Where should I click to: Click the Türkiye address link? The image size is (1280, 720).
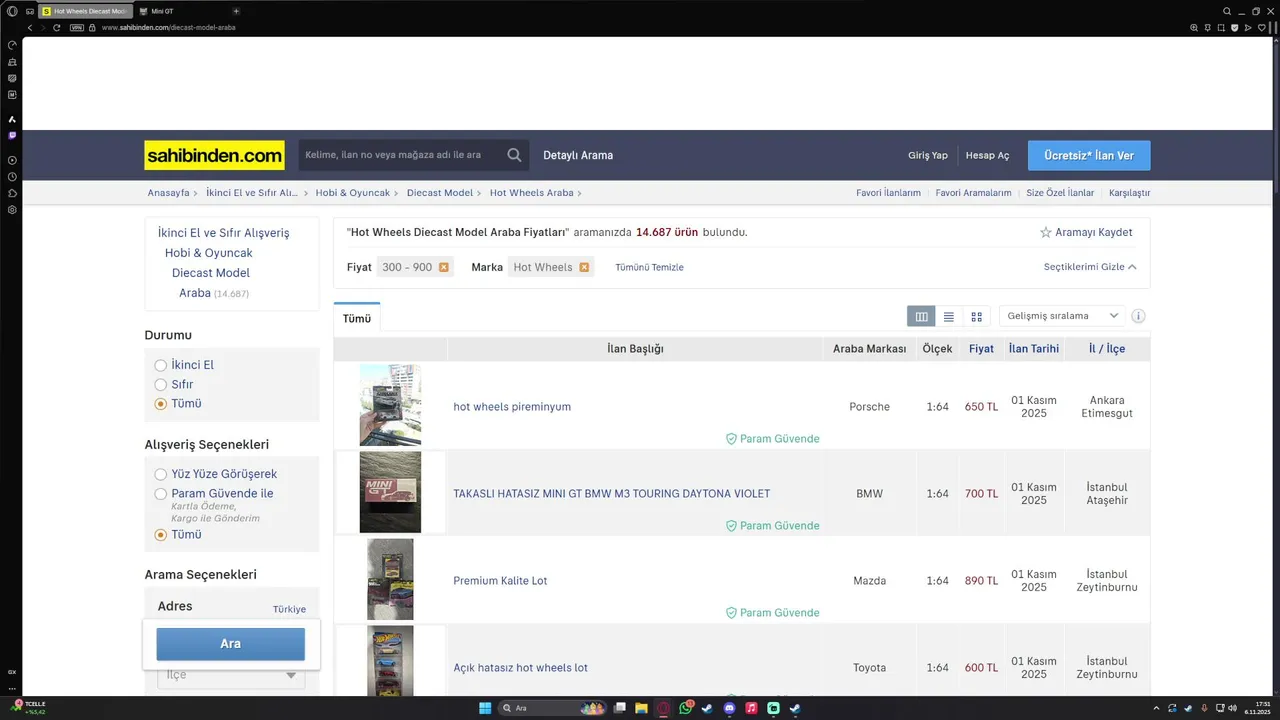point(289,609)
